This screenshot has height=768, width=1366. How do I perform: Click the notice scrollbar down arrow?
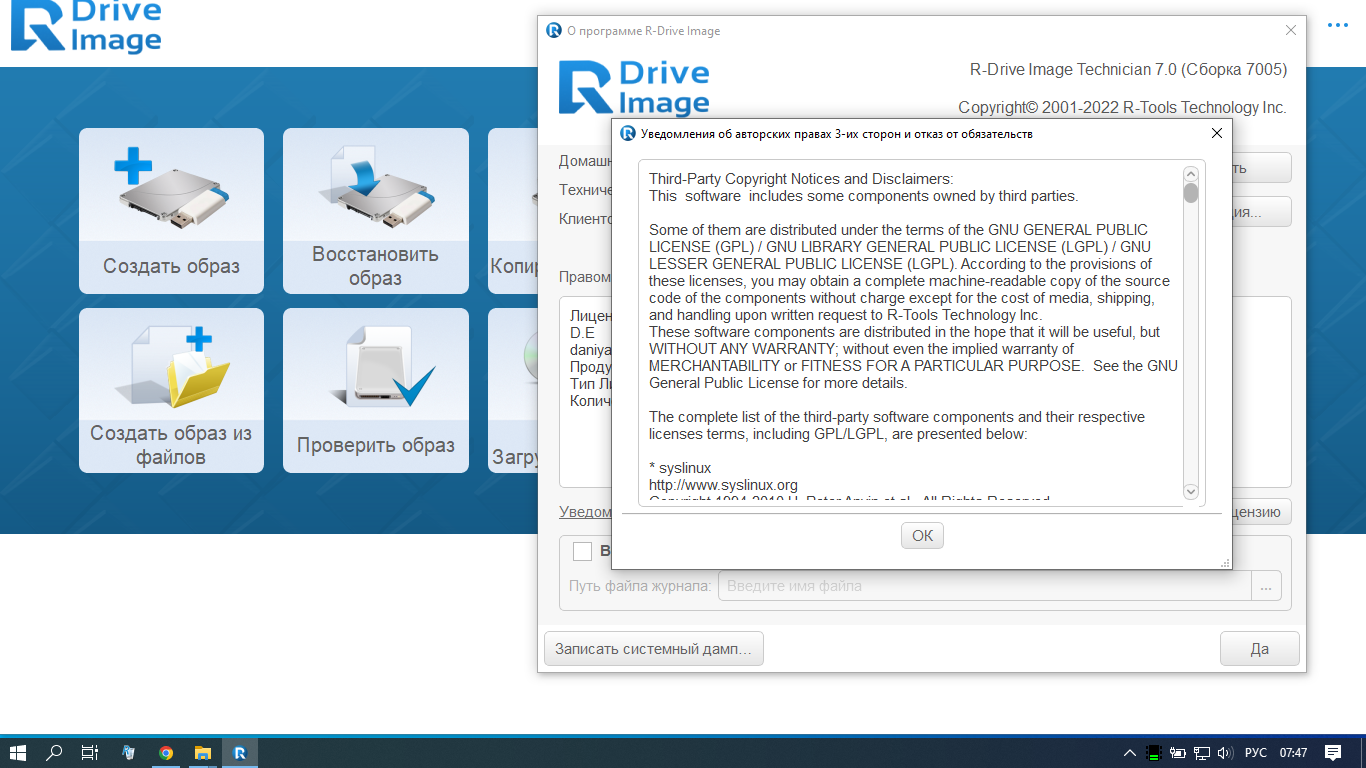(x=1191, y=491)
